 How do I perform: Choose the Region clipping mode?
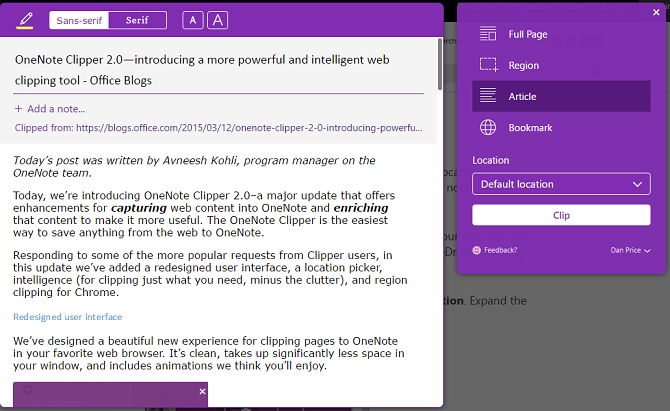(561, 65)
